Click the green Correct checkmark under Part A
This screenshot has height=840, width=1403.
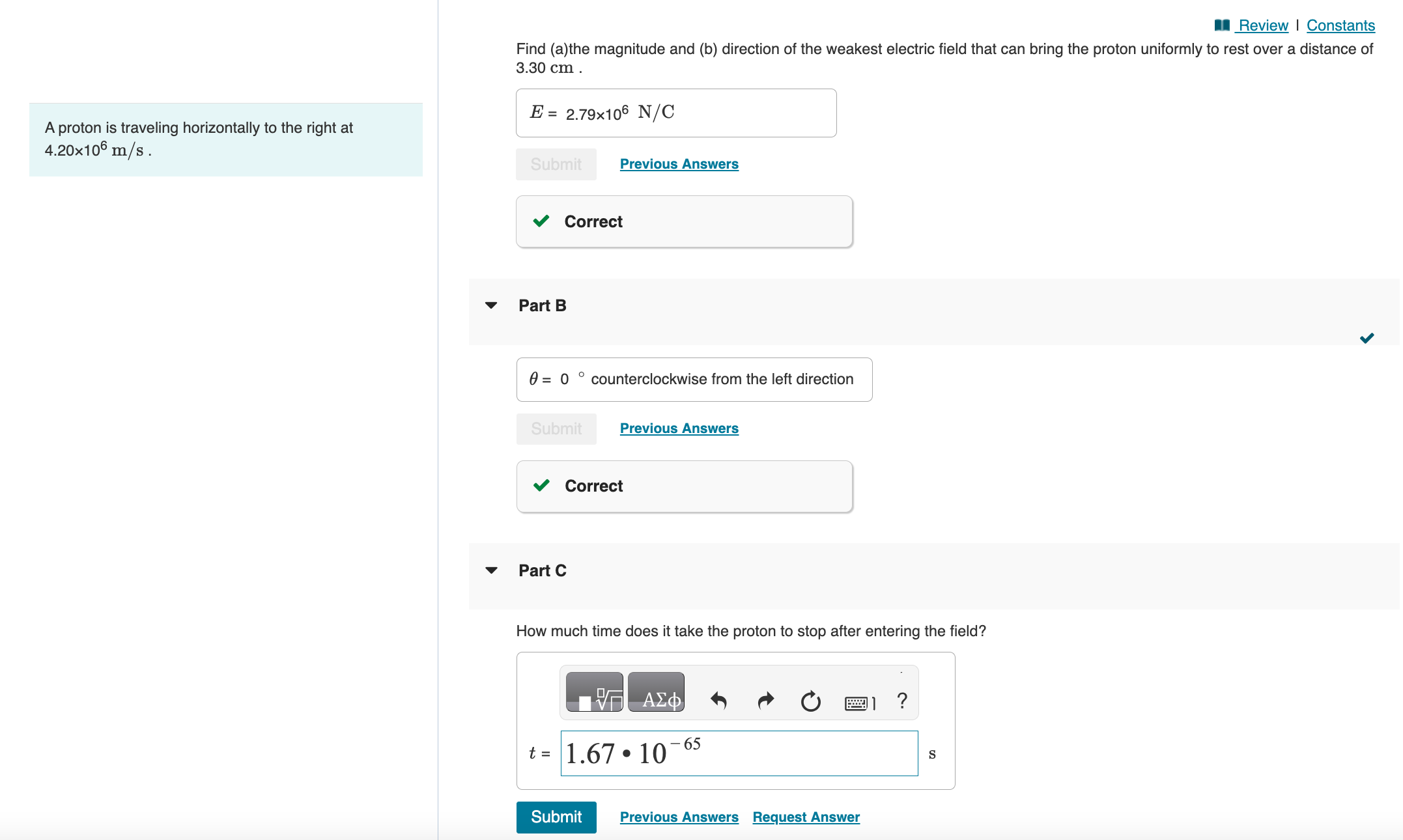541,221
